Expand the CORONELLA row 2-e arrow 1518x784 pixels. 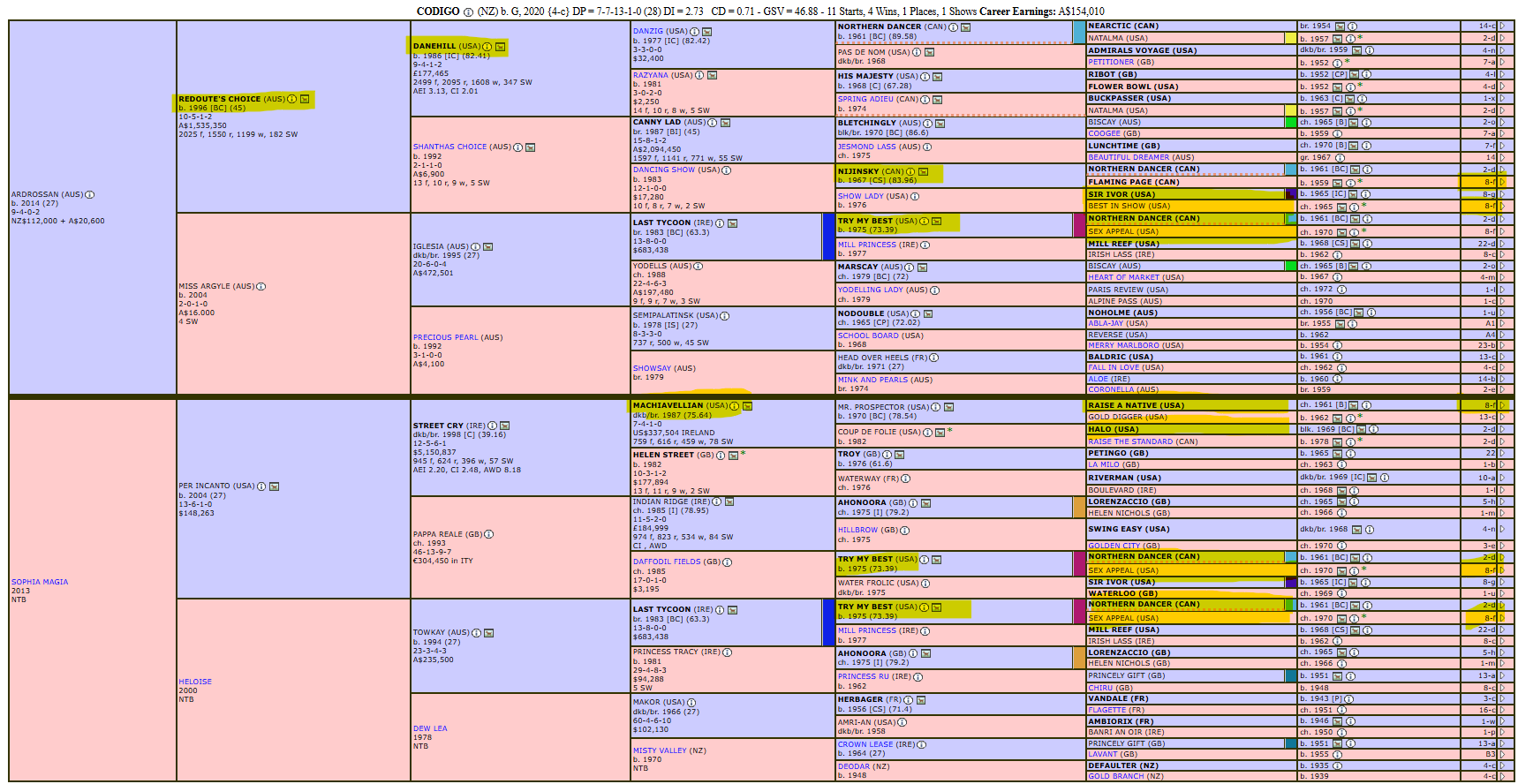point(1502,389)
